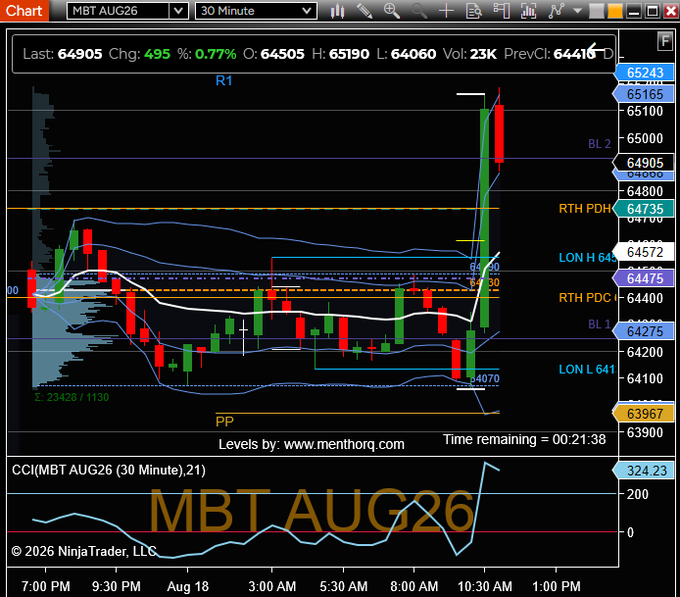The image size is (680, 597).
Task: Click the © 2026 NinjaTrader, LLC text
Action: click(x=84, y=551)
